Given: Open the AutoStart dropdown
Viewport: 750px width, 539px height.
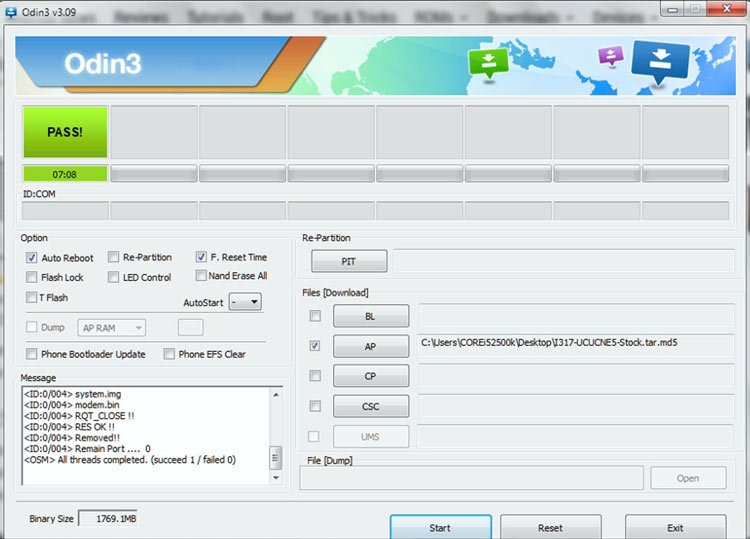Looking at the screenshot, I should tap(245, 302).
